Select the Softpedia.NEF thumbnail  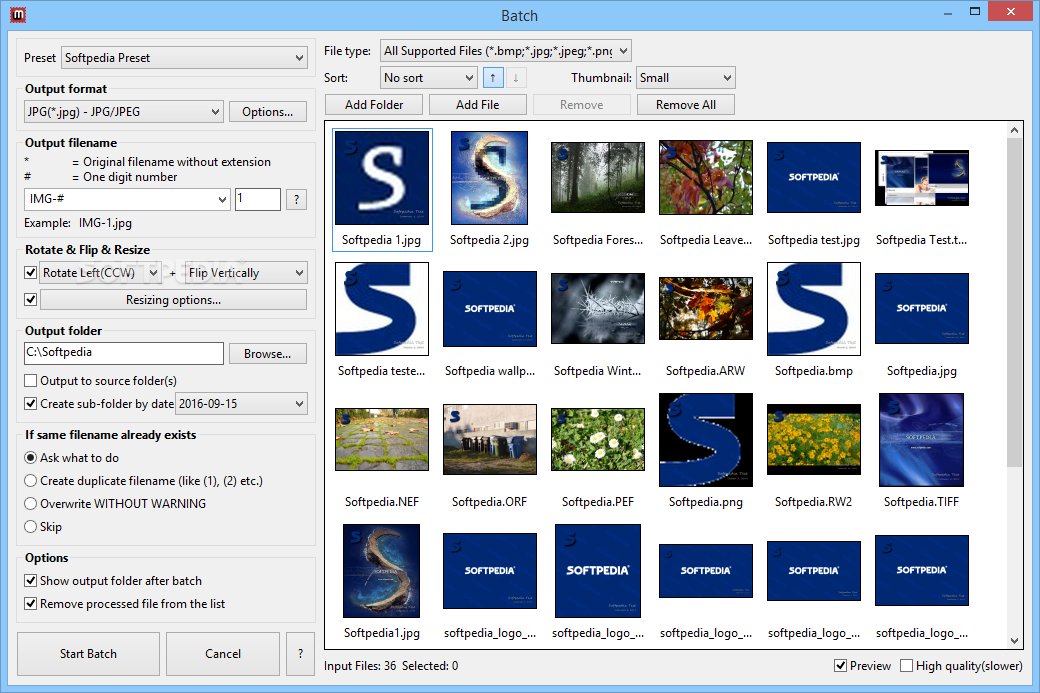coord(382,439)
